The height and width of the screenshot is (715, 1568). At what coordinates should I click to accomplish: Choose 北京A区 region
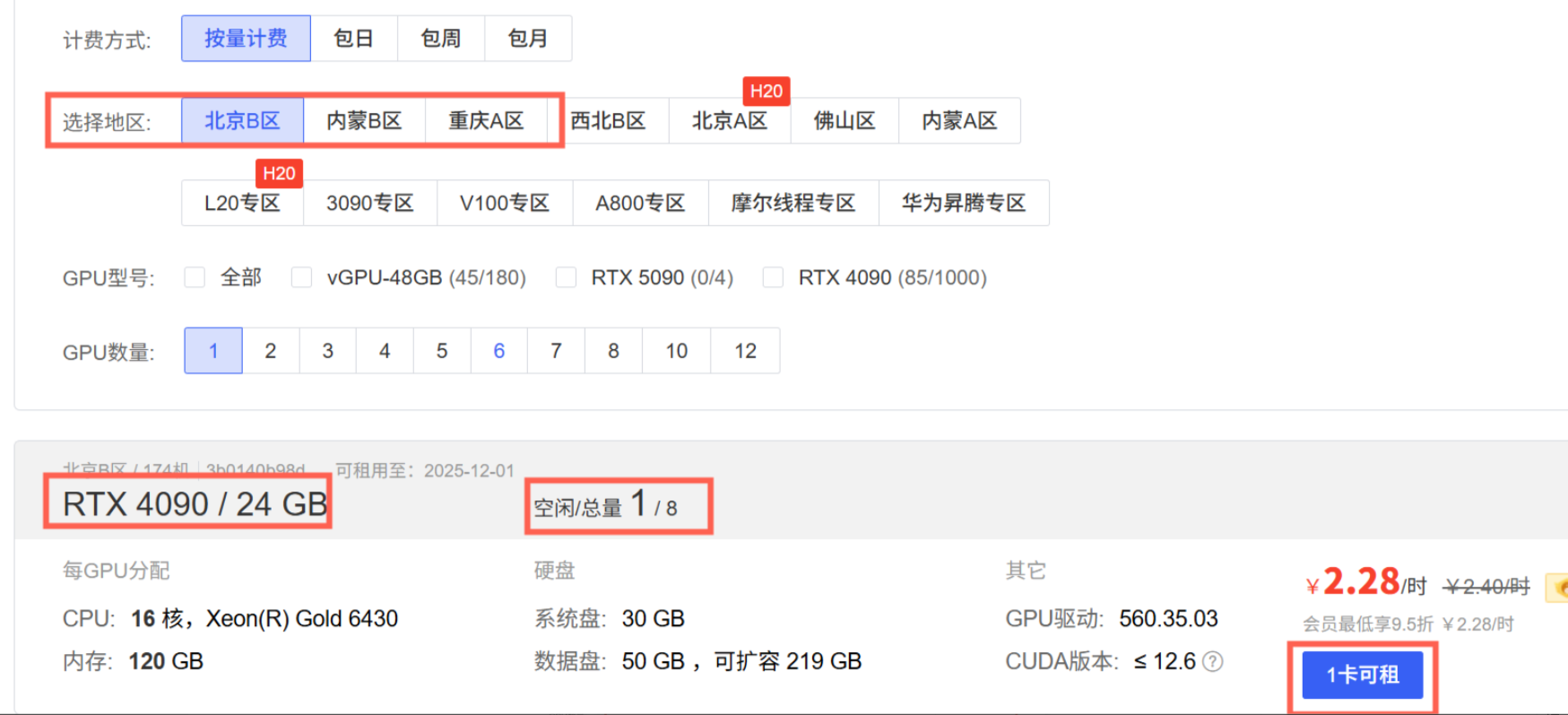pyautogui.click(x=730, y=120)
